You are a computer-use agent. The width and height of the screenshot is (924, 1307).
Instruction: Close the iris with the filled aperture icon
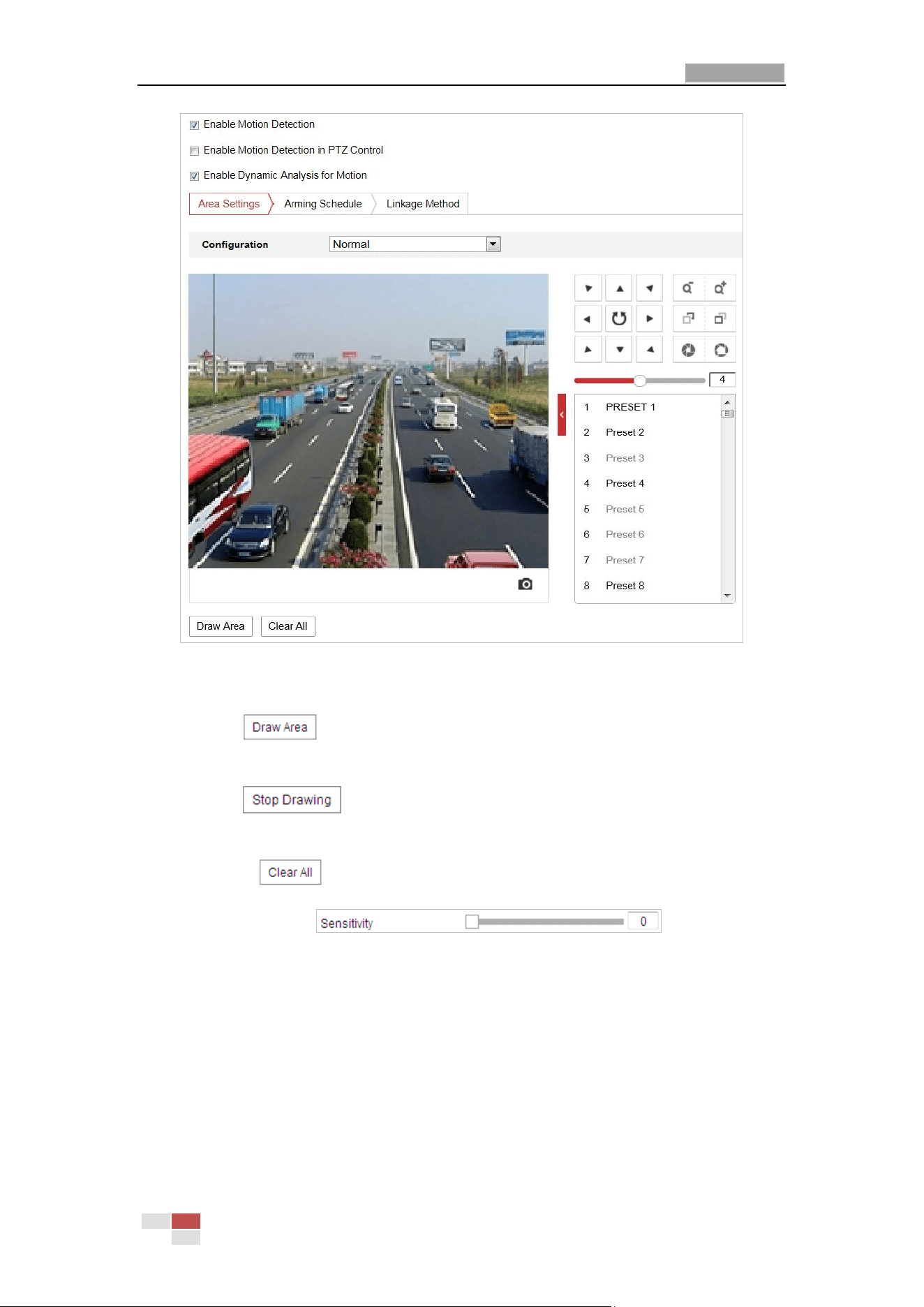pos(688,350)
